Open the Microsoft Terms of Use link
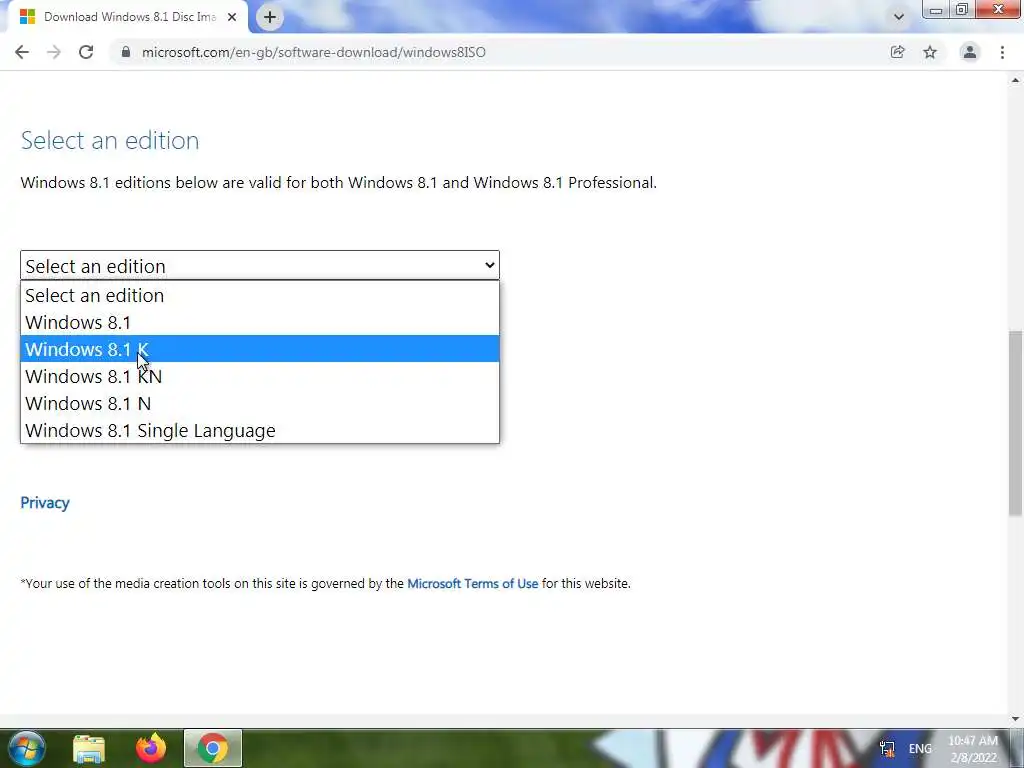 click(473, 583)
